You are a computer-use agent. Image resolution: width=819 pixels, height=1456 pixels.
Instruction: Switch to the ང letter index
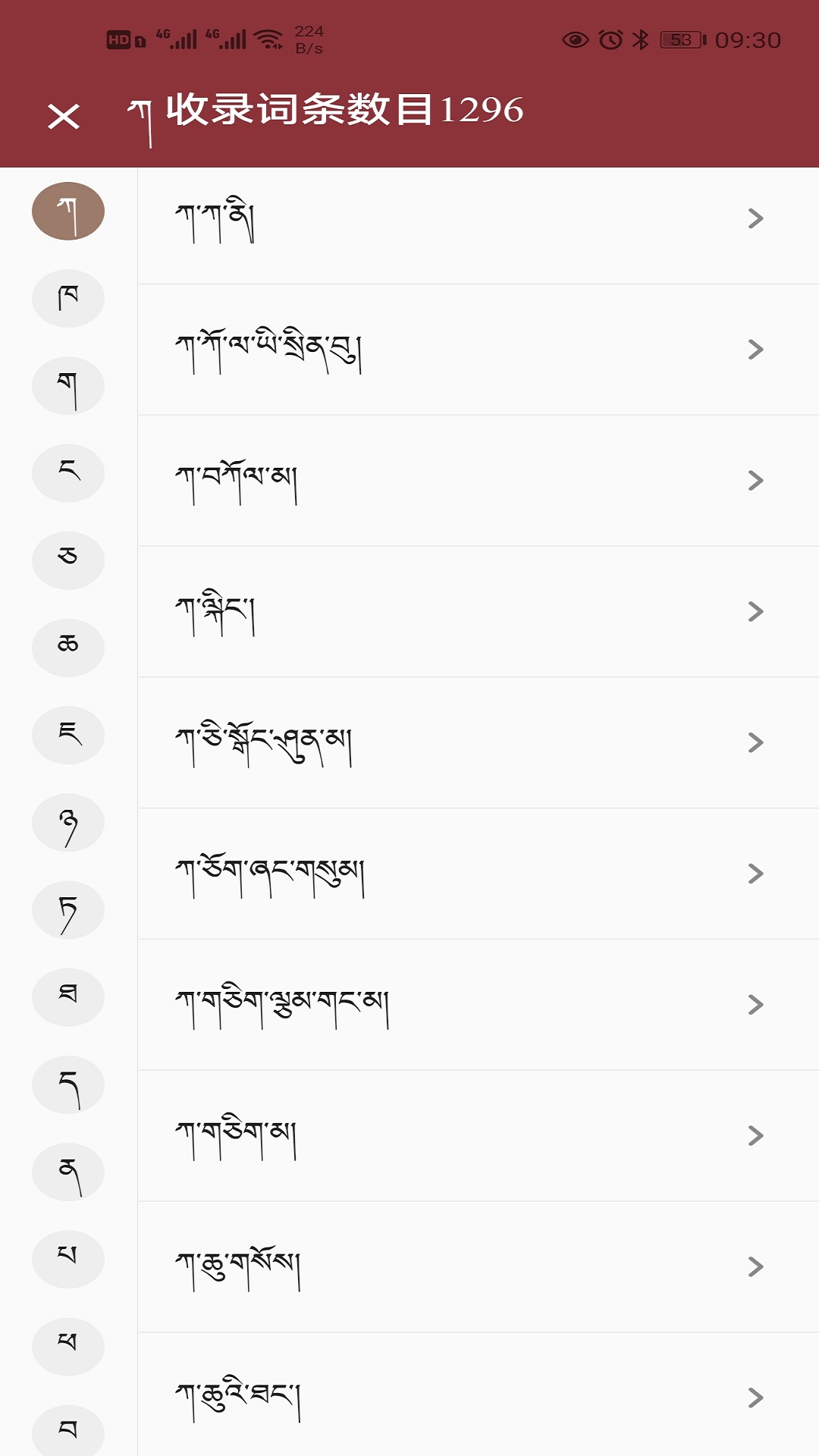tap(68, 473)
